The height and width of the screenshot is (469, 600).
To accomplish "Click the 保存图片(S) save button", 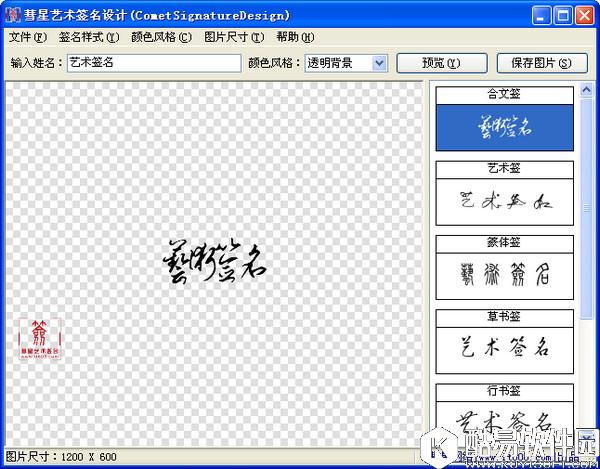I will coord(542,63).
